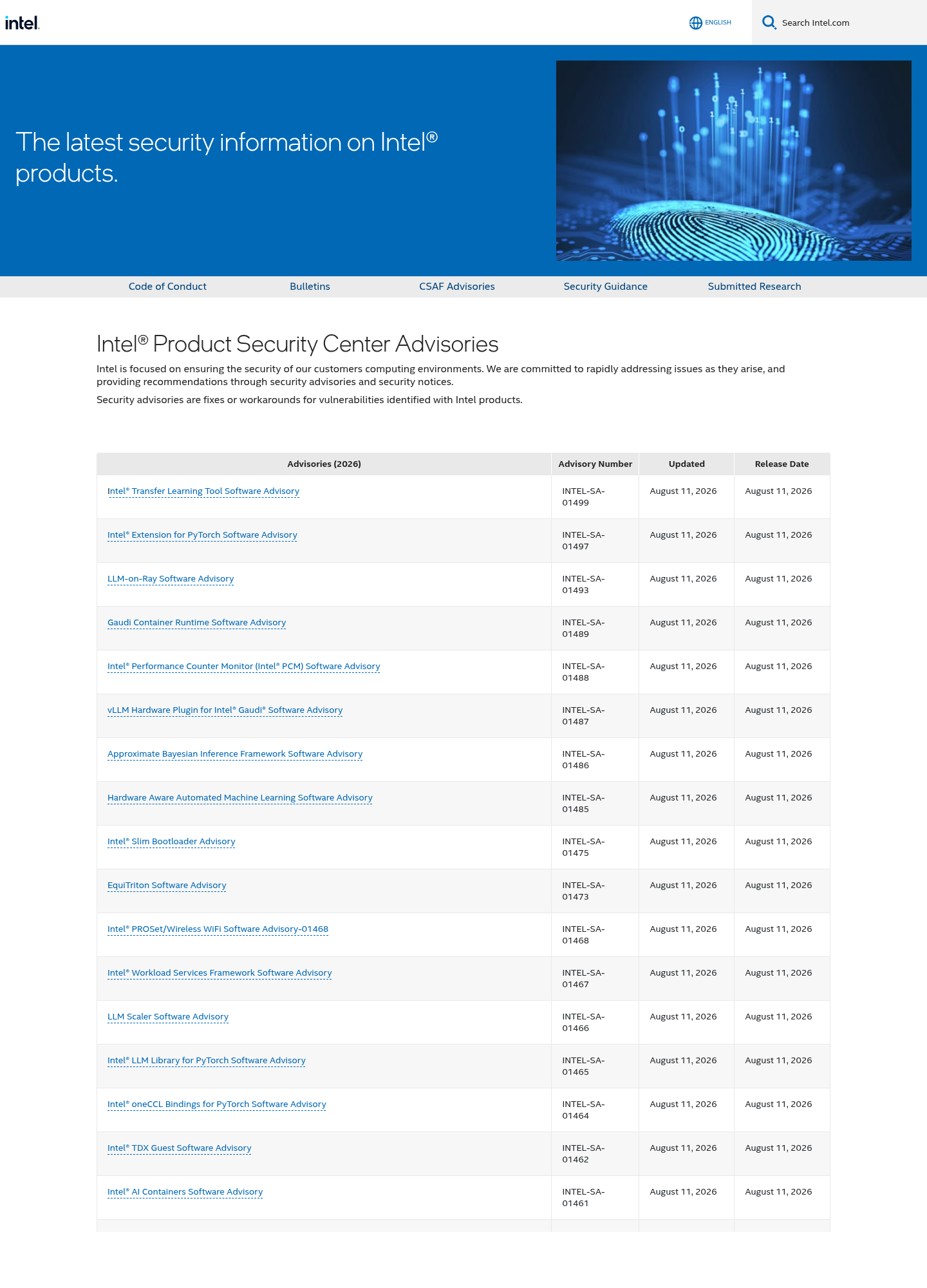Open the Security Guidance tab

[605, 287]
